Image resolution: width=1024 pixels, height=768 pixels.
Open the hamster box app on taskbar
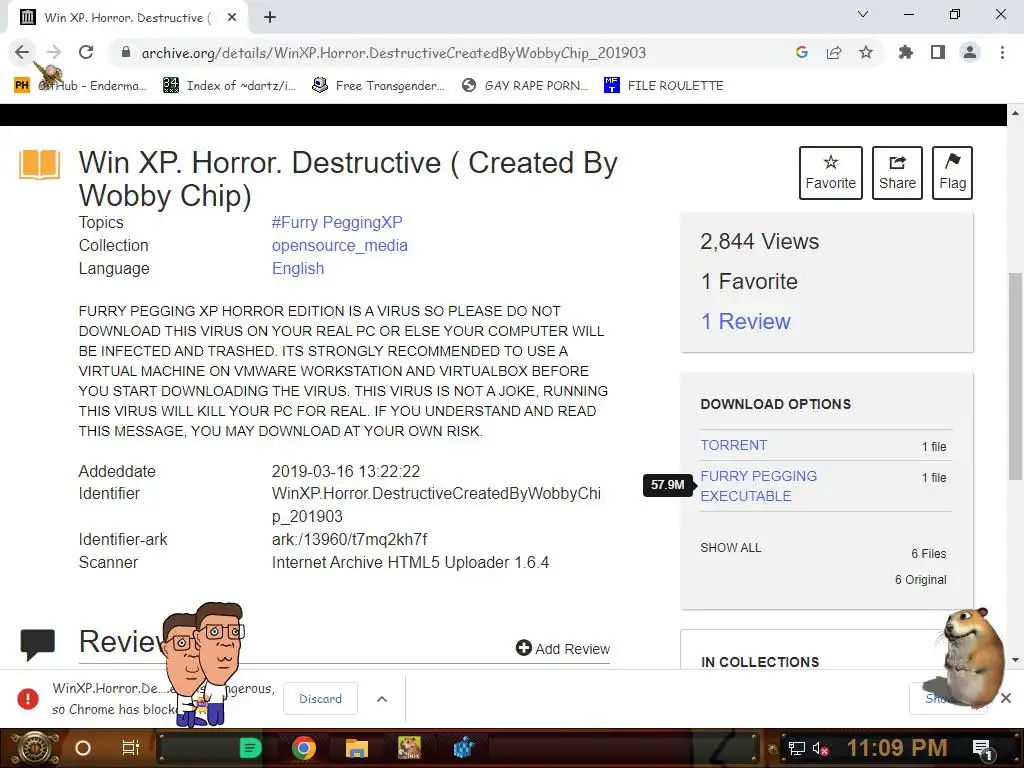[409, 748]
